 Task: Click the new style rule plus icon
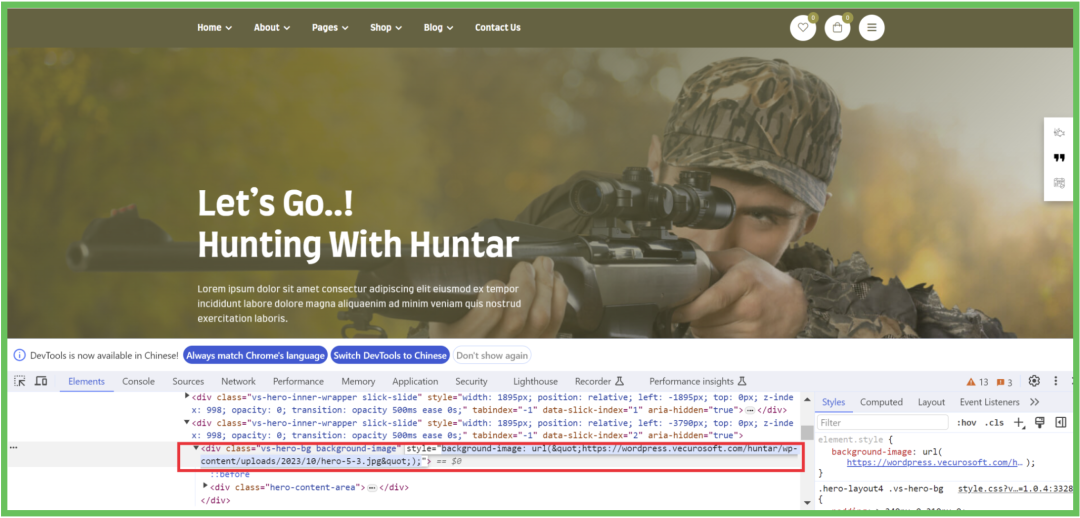(1019, 423)
